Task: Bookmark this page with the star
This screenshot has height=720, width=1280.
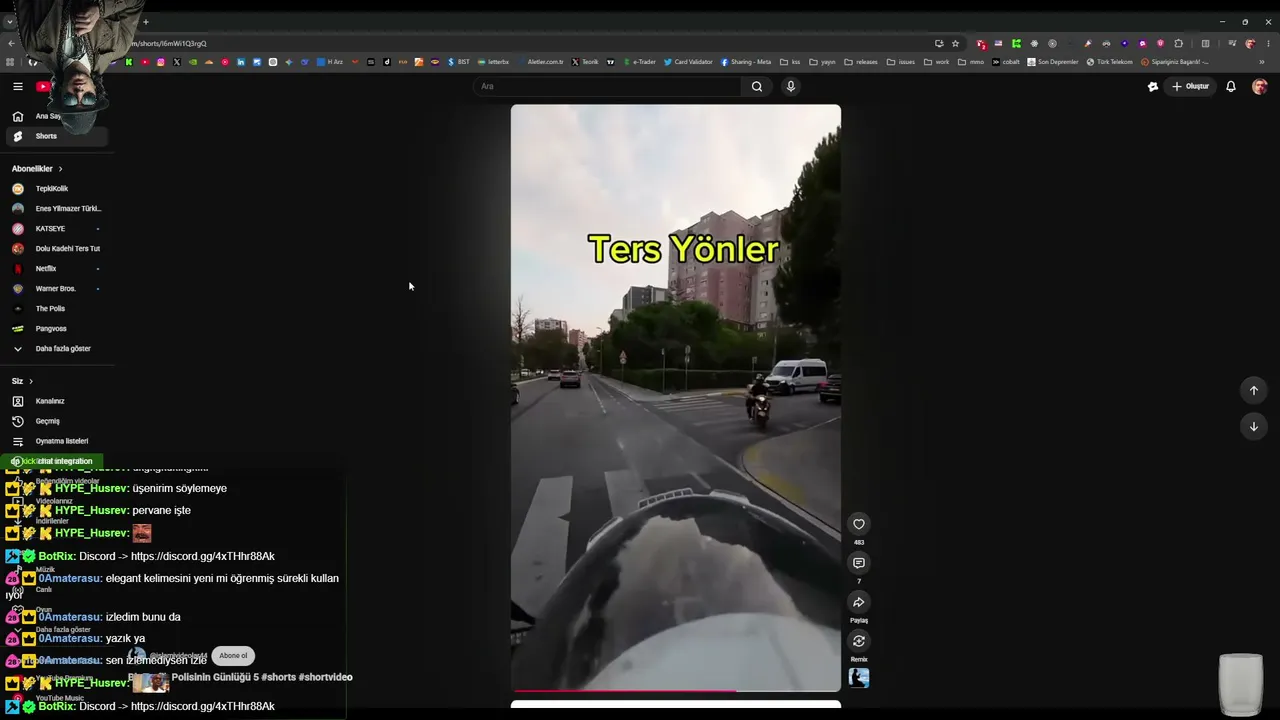Action: (955, 44)
